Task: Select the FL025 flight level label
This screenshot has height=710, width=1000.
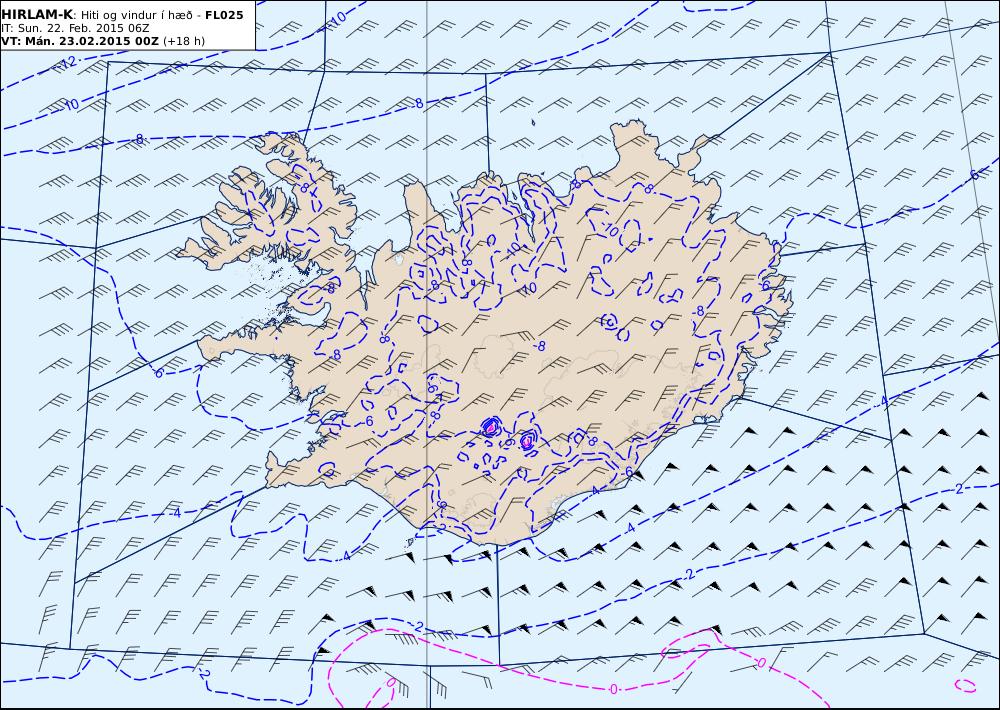Action: click(x=224, y=15)
